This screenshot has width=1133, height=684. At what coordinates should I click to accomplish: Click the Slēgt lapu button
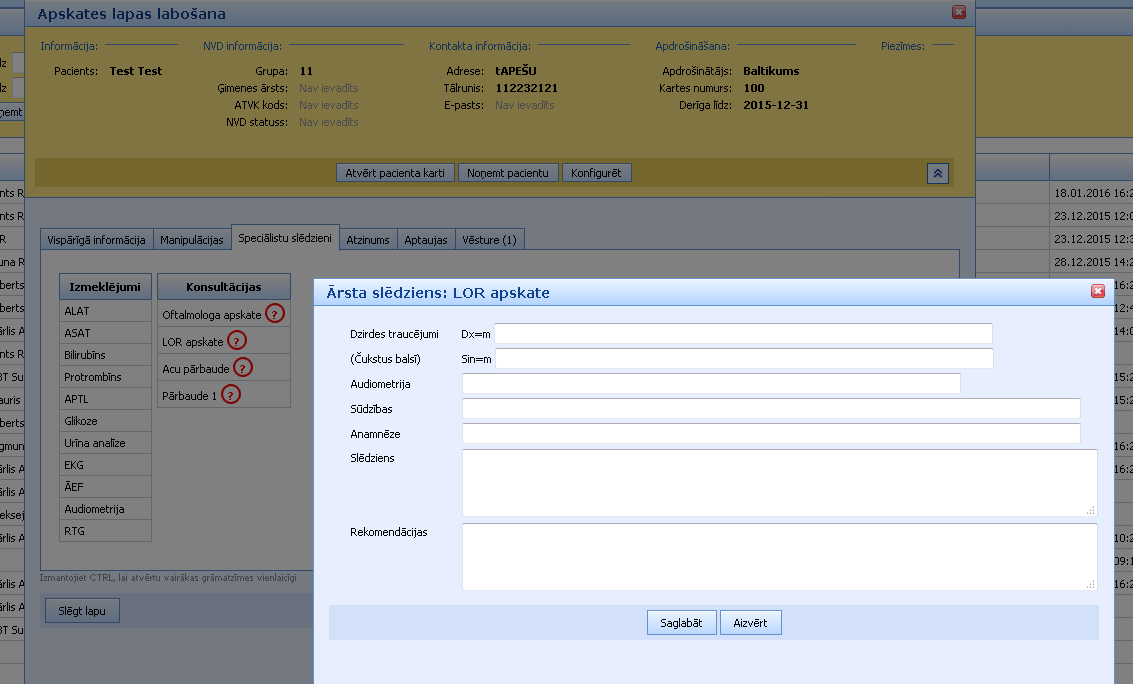(82, 611)
